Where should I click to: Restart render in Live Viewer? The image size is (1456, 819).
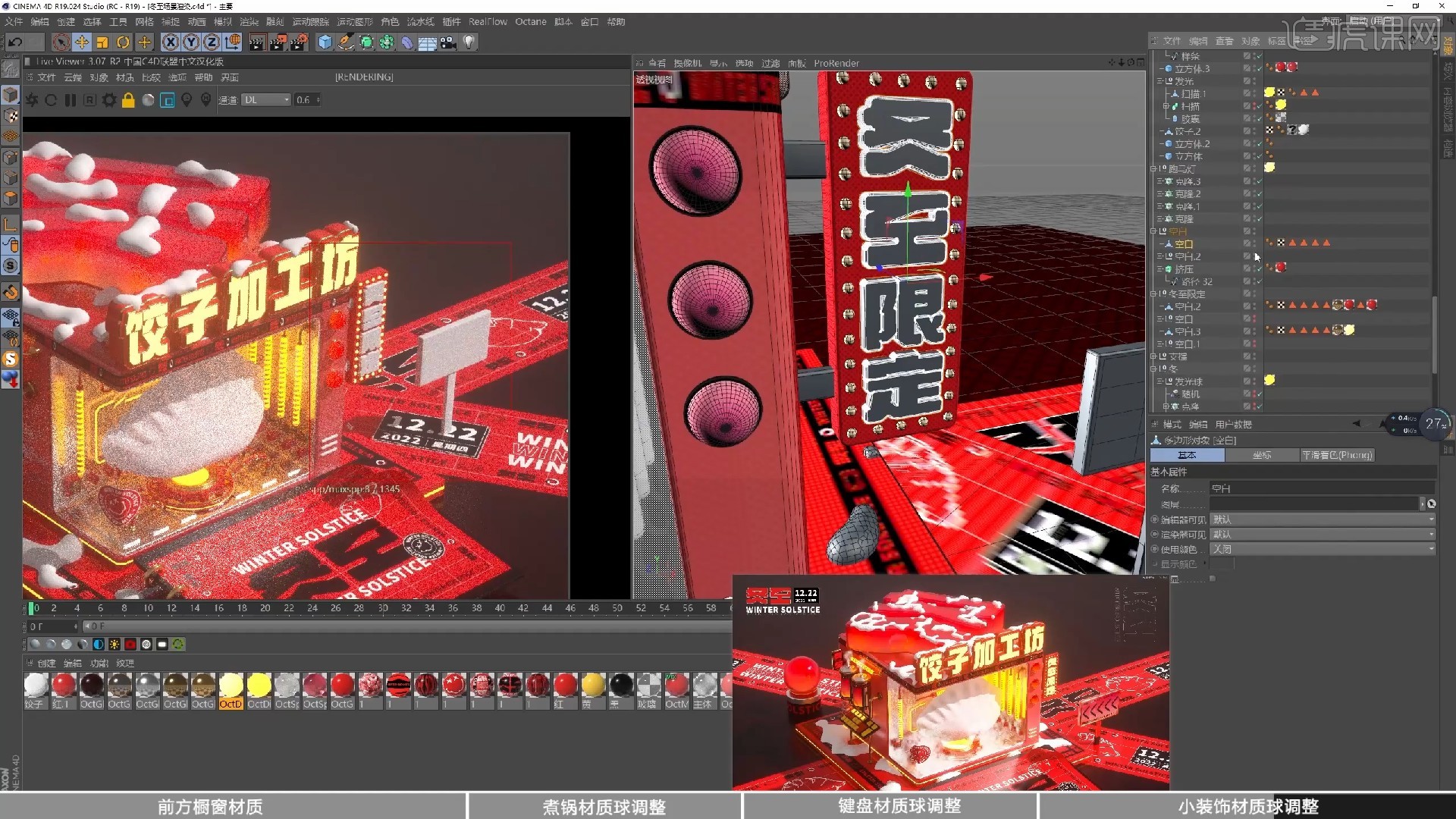click(51, 100)
